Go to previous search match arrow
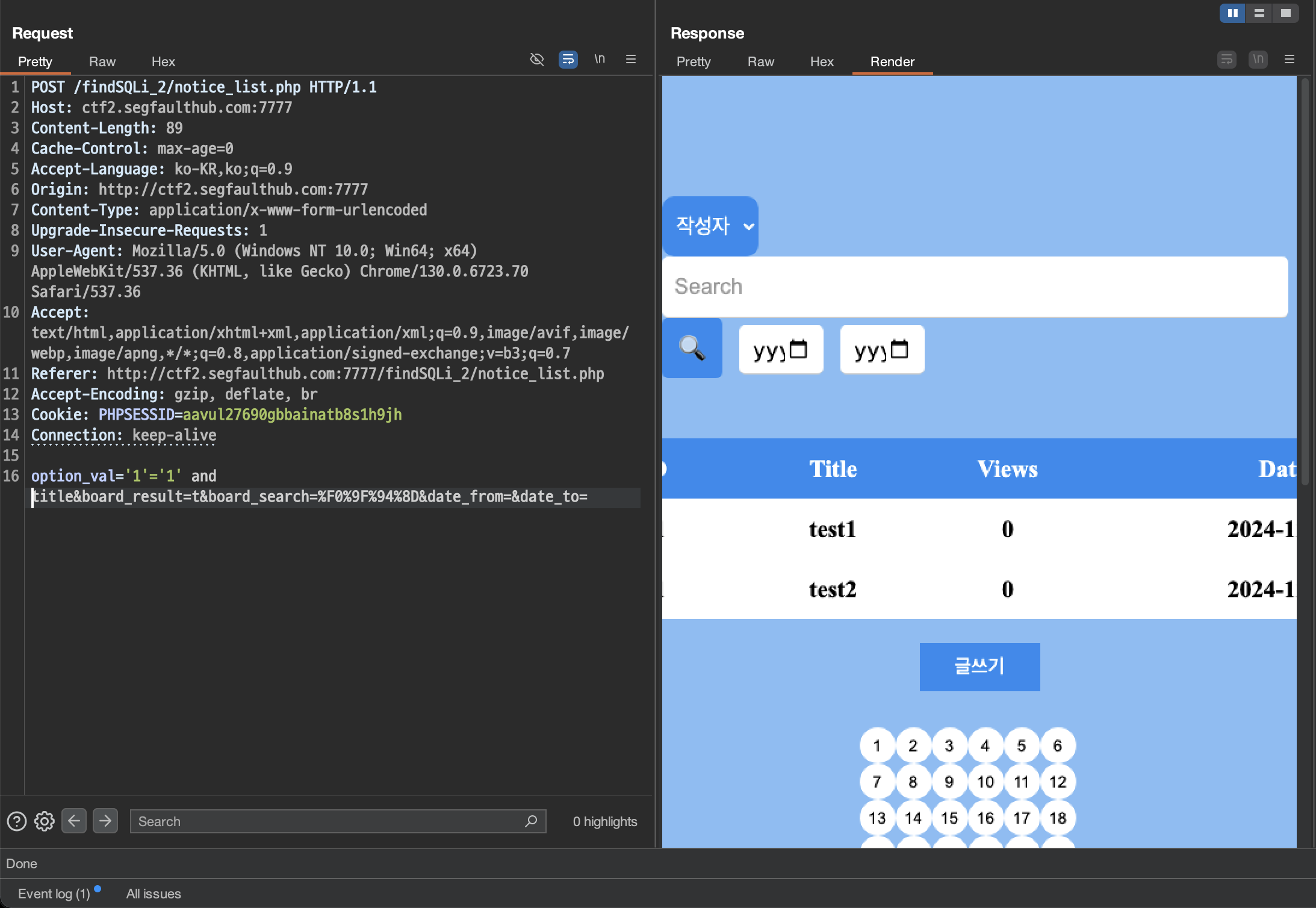1316x908 pixels. coord(74,821)
